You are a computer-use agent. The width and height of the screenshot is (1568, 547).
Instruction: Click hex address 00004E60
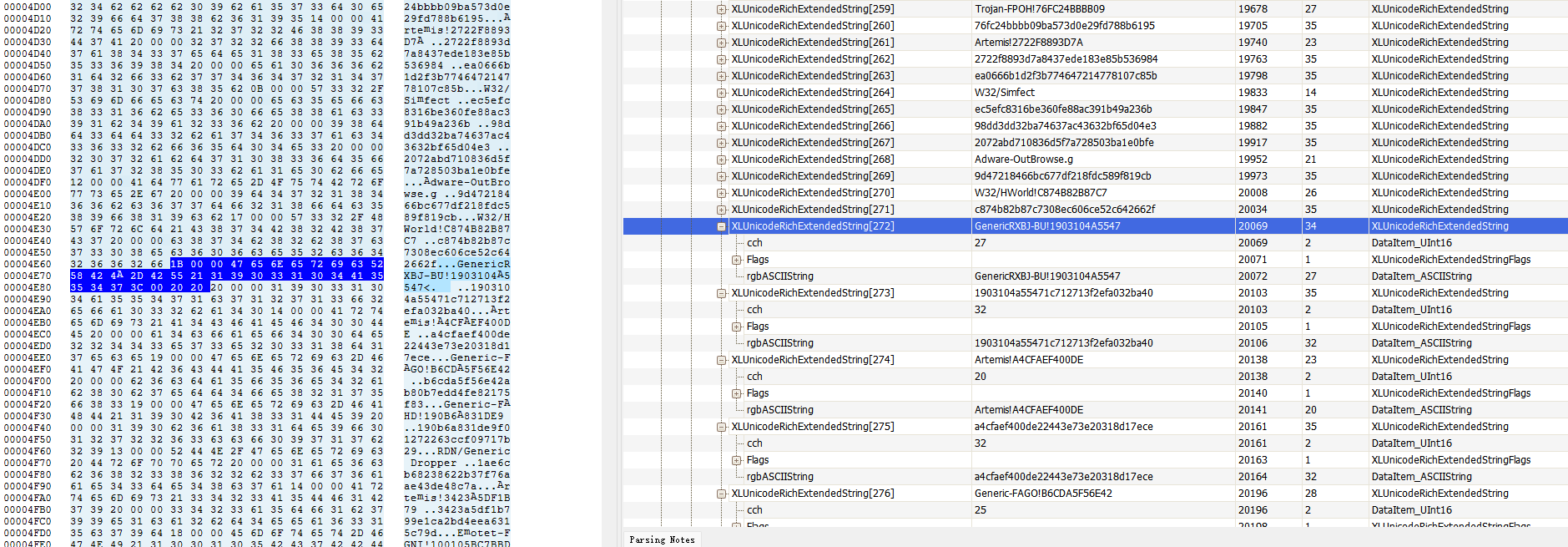pyautogui.click(x=28, y=264)
